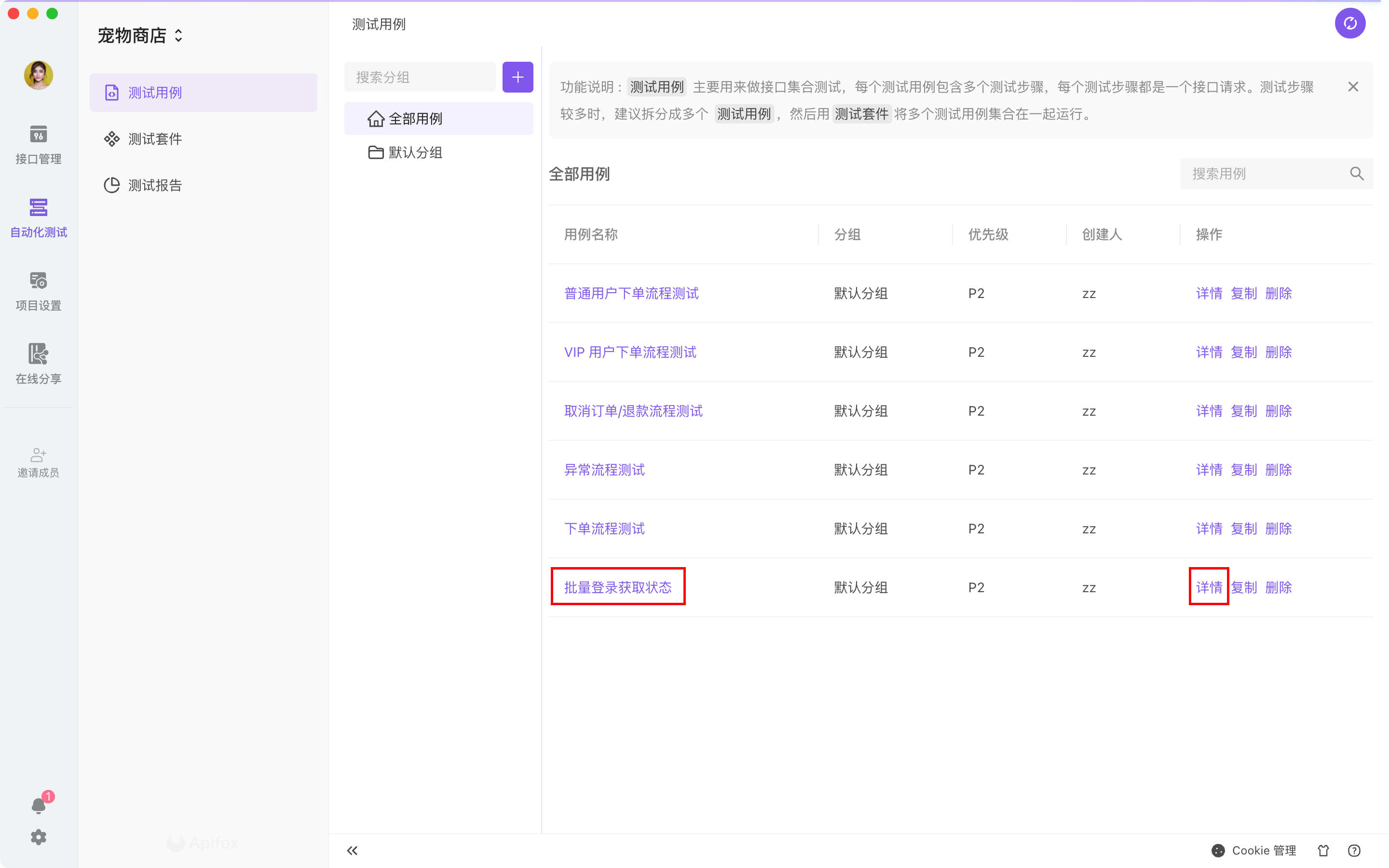Click 复制 for VIP 用户下单流程测试
The height and width of the screenshot is (868, 1389).
point(1243,352)
